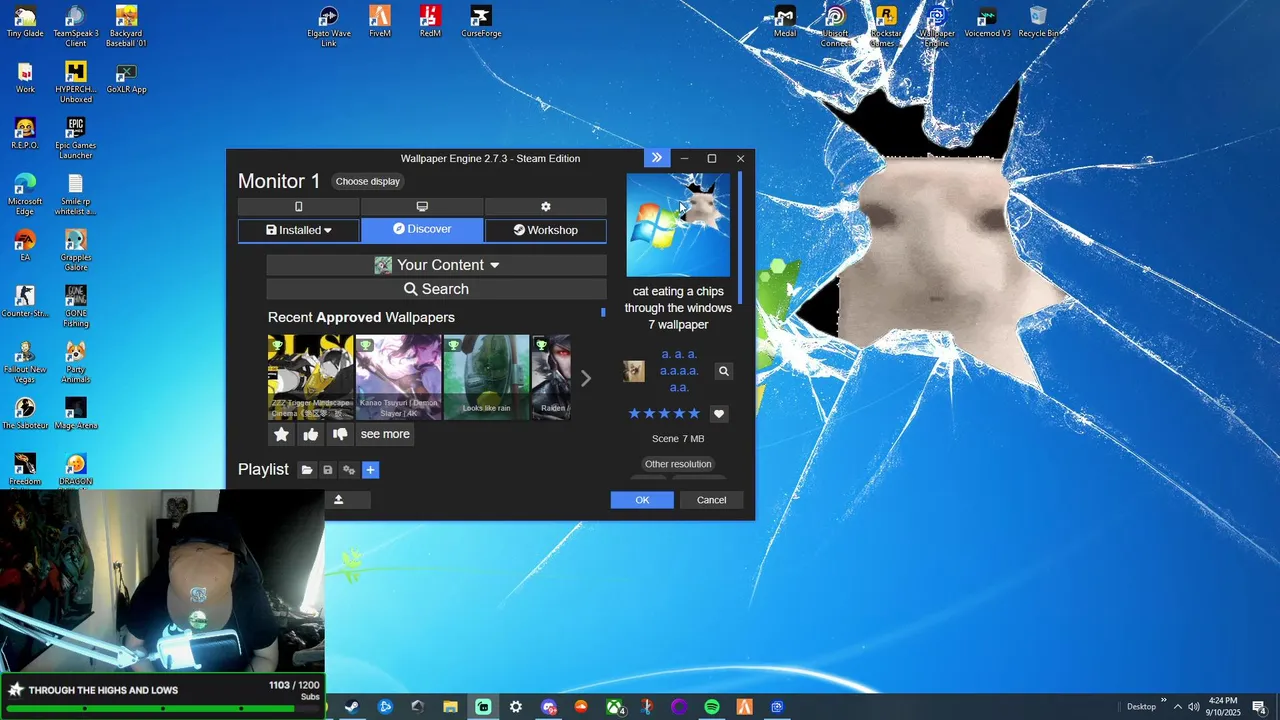Switch to the Discover tab
This screenshot has height=720, width=1280.
click(422, 229)
